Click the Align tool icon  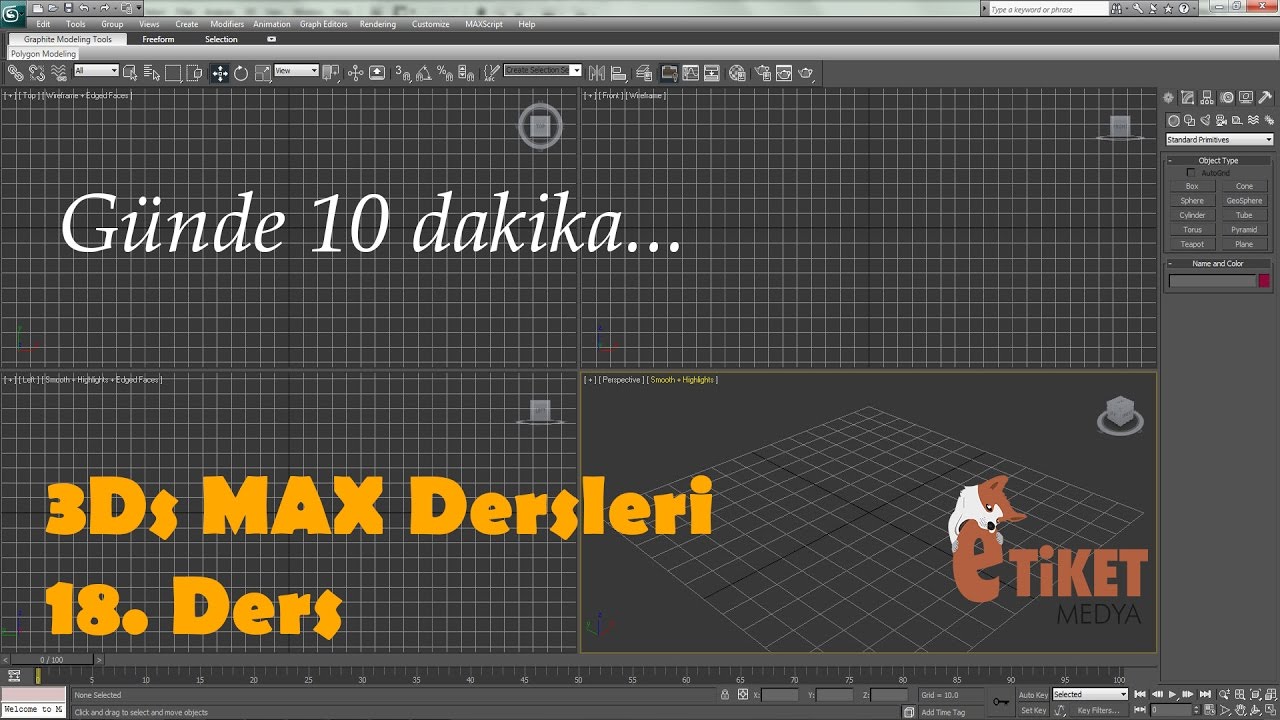coord(618,73)
